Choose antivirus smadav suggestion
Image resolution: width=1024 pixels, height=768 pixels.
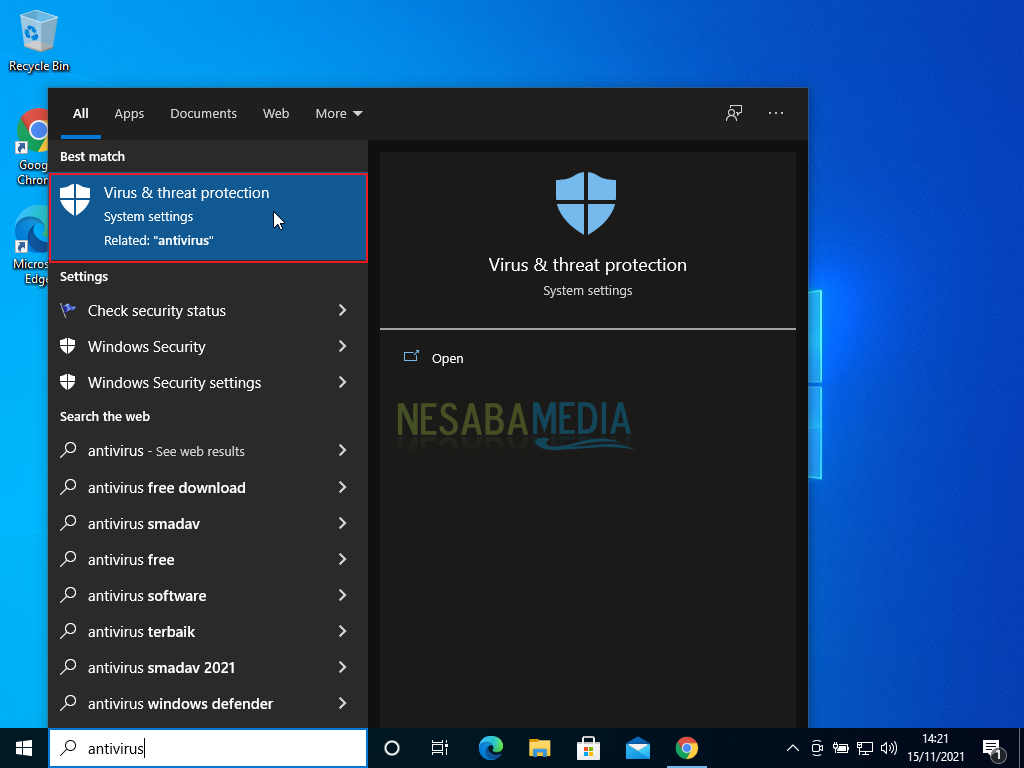pos(208,523)
